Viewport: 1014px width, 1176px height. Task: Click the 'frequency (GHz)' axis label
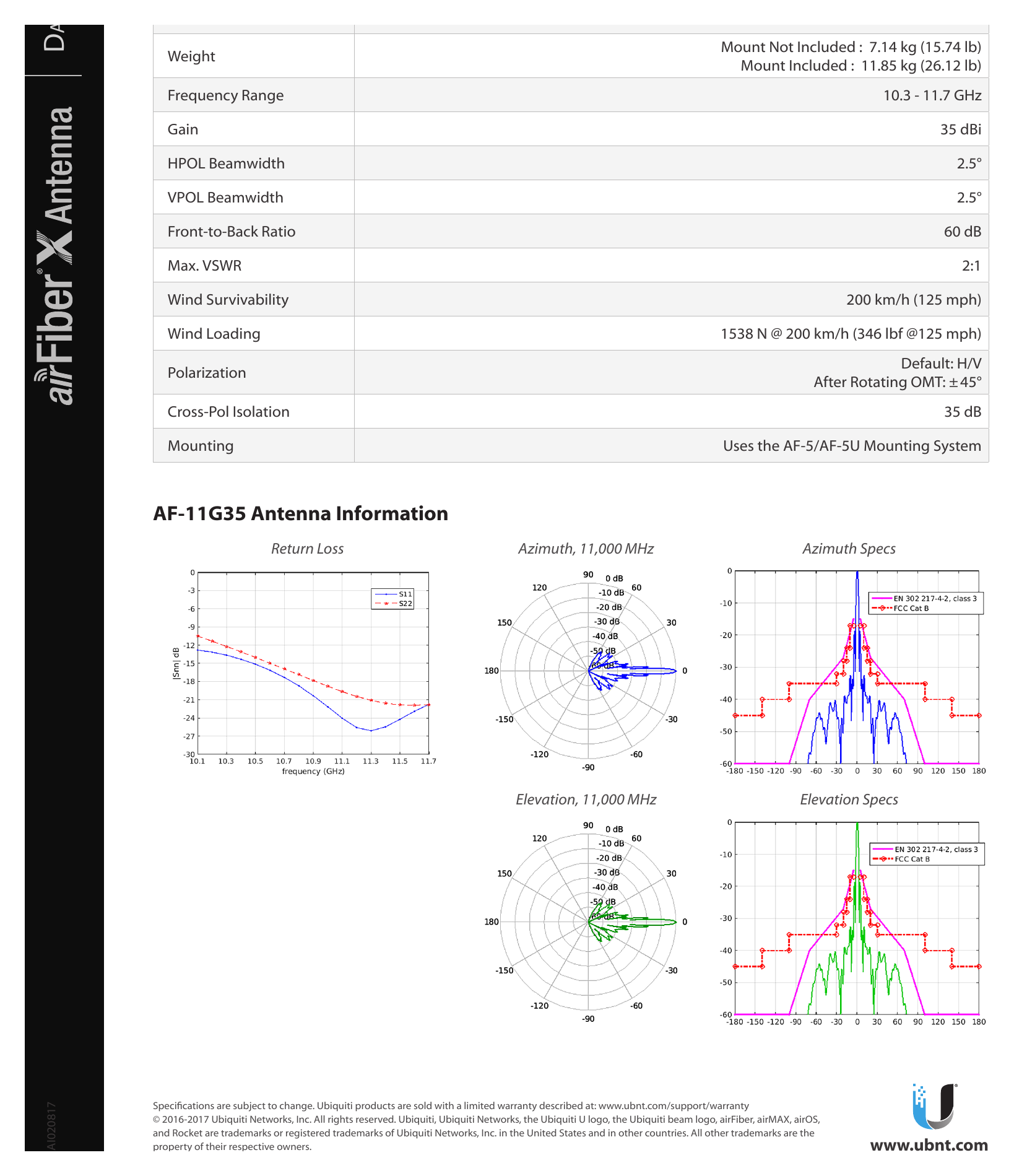[313, 771]
